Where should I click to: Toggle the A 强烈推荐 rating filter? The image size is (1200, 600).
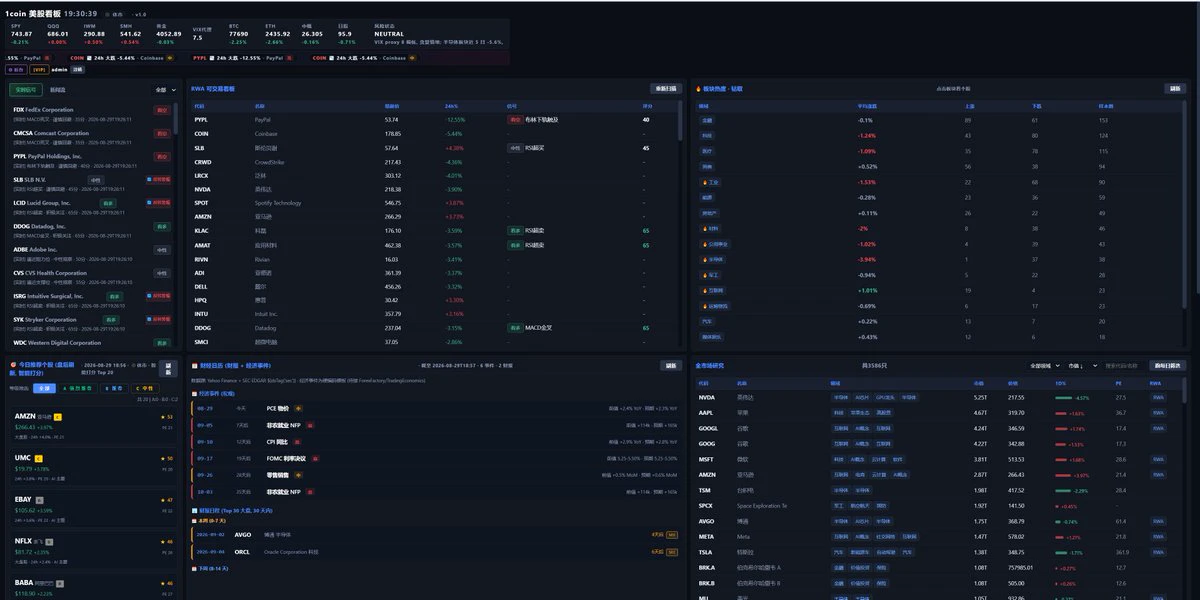coord(80,387)
